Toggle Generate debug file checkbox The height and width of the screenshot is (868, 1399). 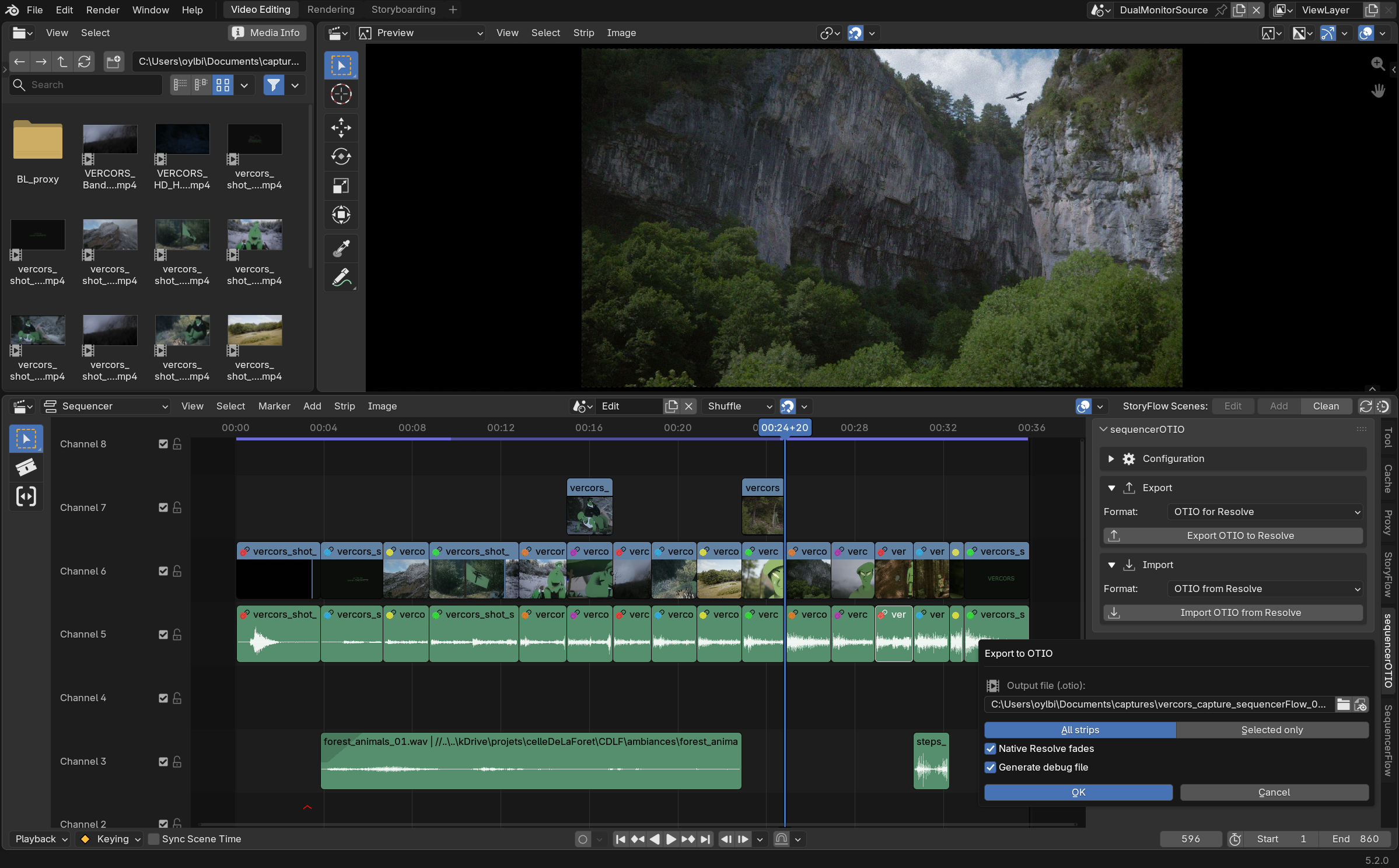990,767
